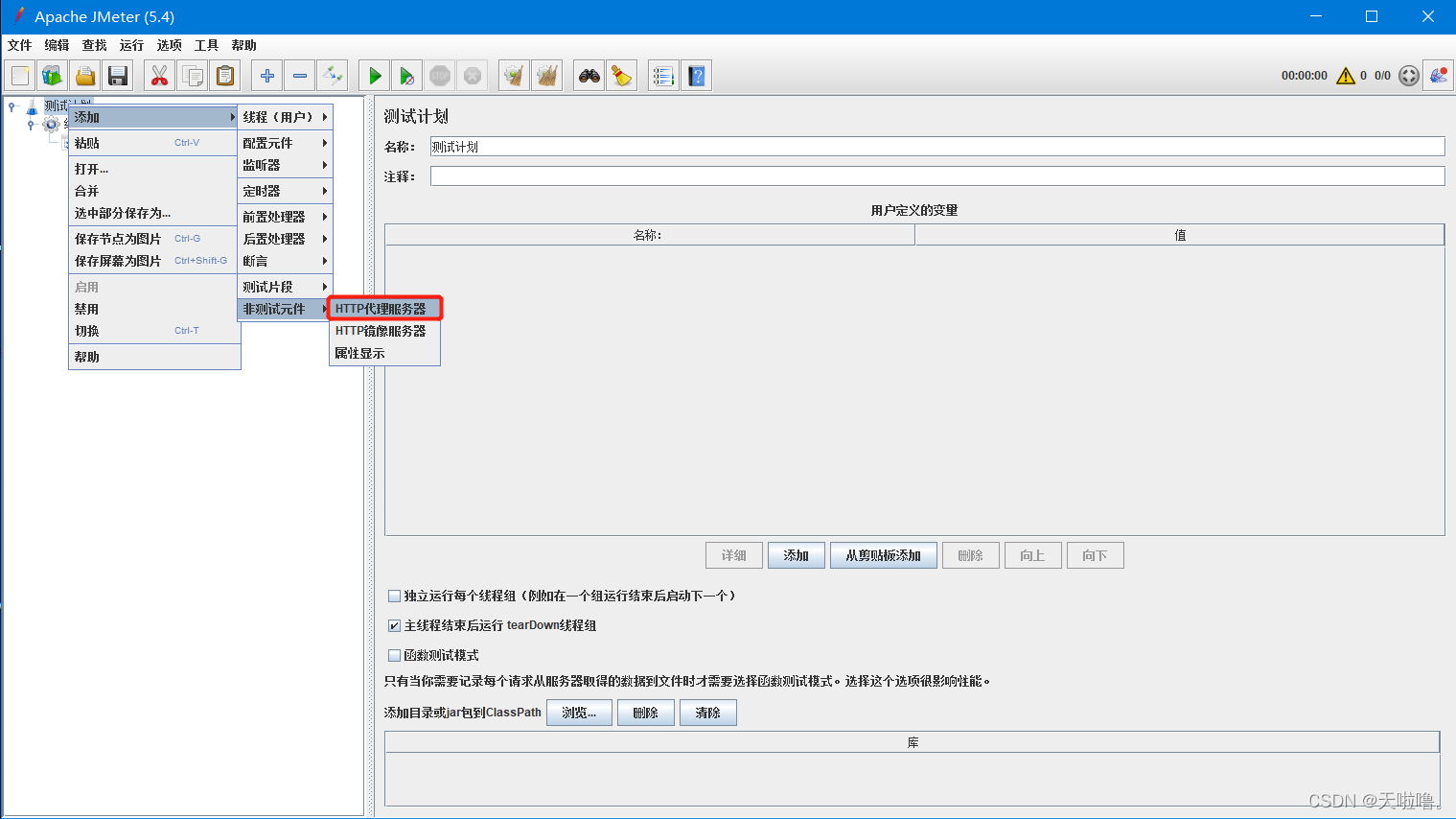
Task: Click the 浏览... button
Action: point(579,713)
